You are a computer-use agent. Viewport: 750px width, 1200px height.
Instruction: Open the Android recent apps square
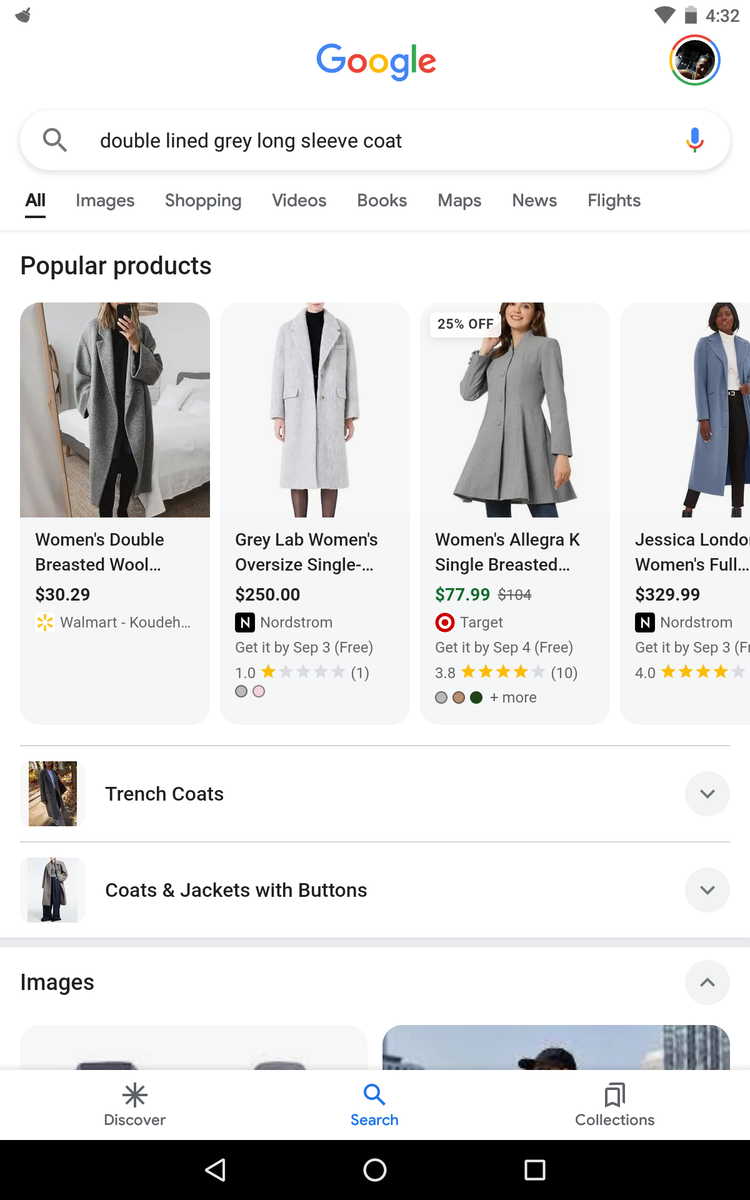pos(535,1170)
